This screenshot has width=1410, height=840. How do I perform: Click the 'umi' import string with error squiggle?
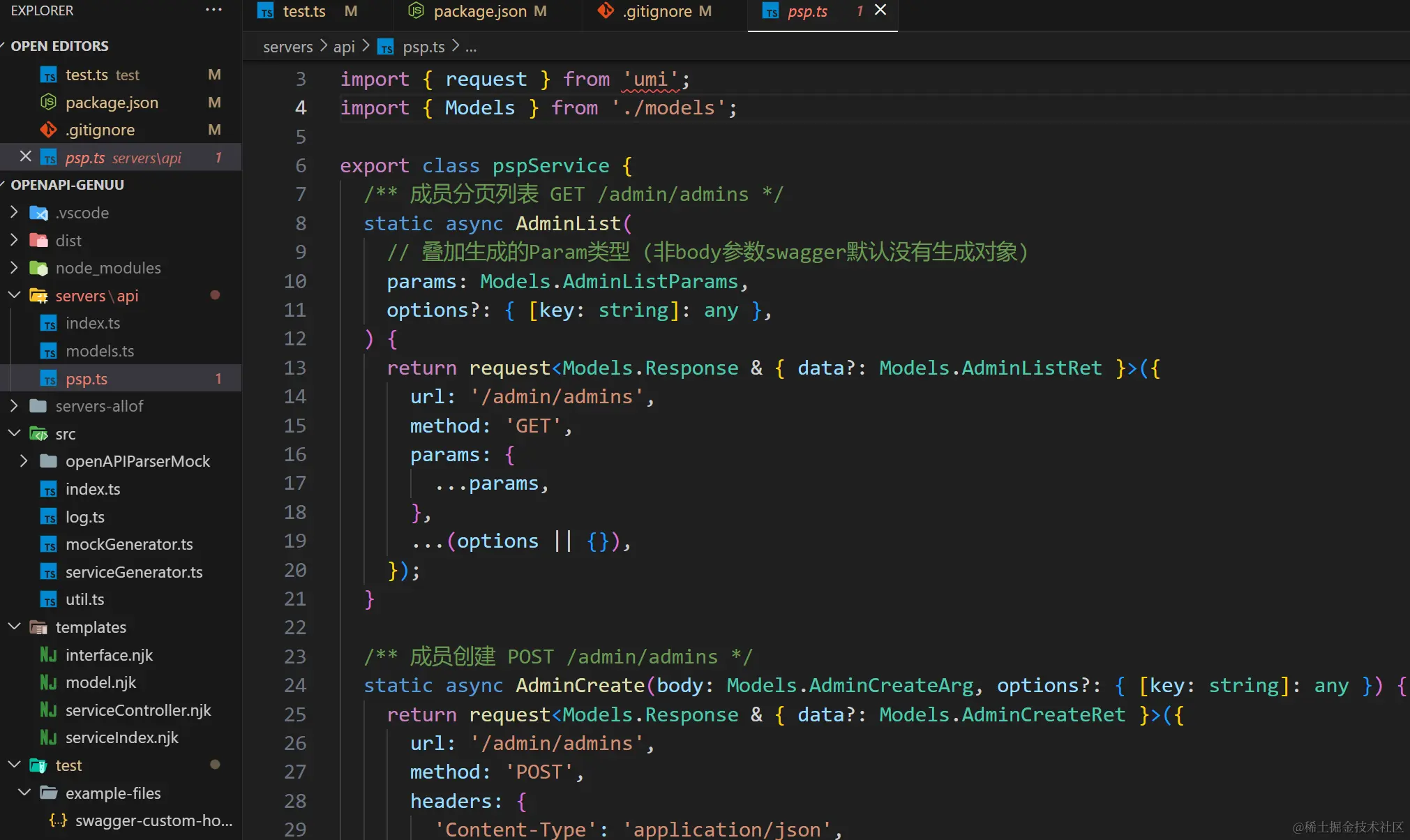tap(650, 79)
